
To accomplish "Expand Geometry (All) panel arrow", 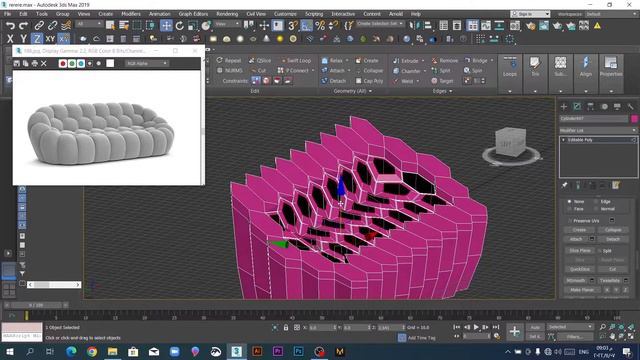I will tap(370, 91).
